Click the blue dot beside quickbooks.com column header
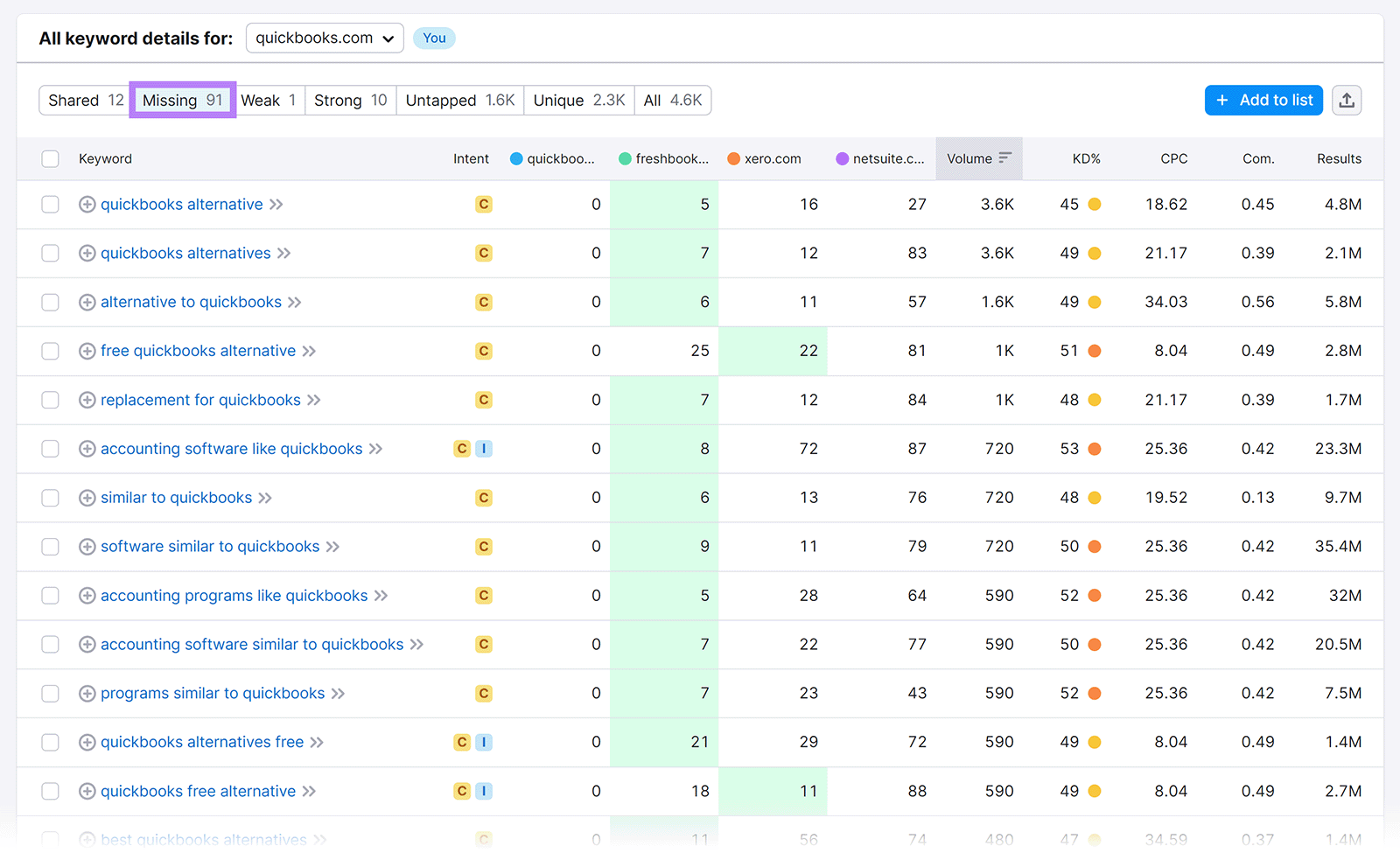The width and height of the screenshot is (1400, 853). [515, 158]
